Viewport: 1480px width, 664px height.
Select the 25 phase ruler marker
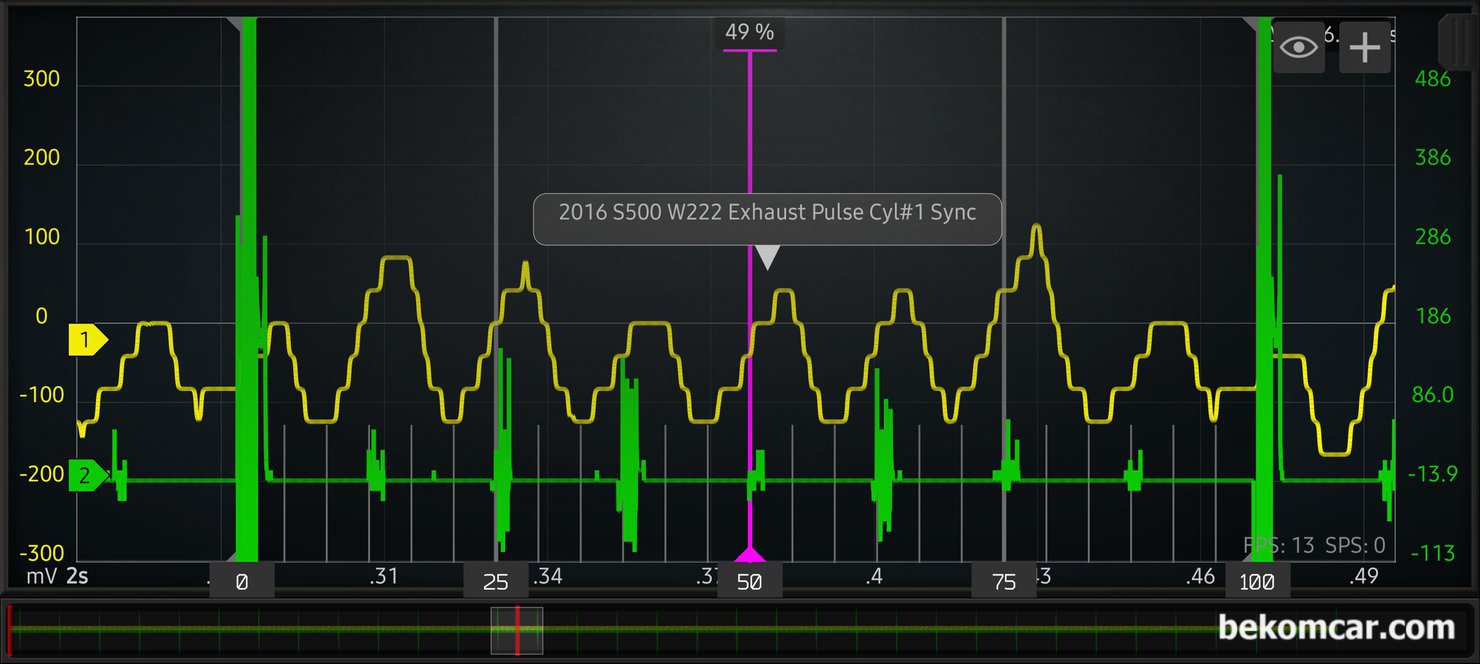(496, 581)
